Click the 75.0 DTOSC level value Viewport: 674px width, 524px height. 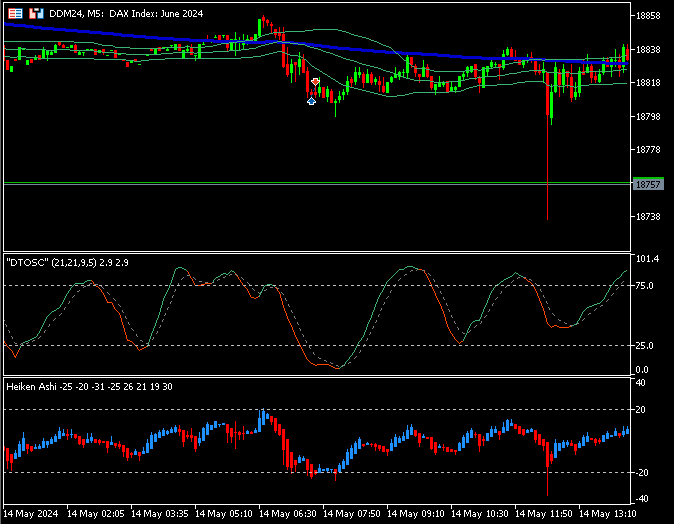(644, 286)
